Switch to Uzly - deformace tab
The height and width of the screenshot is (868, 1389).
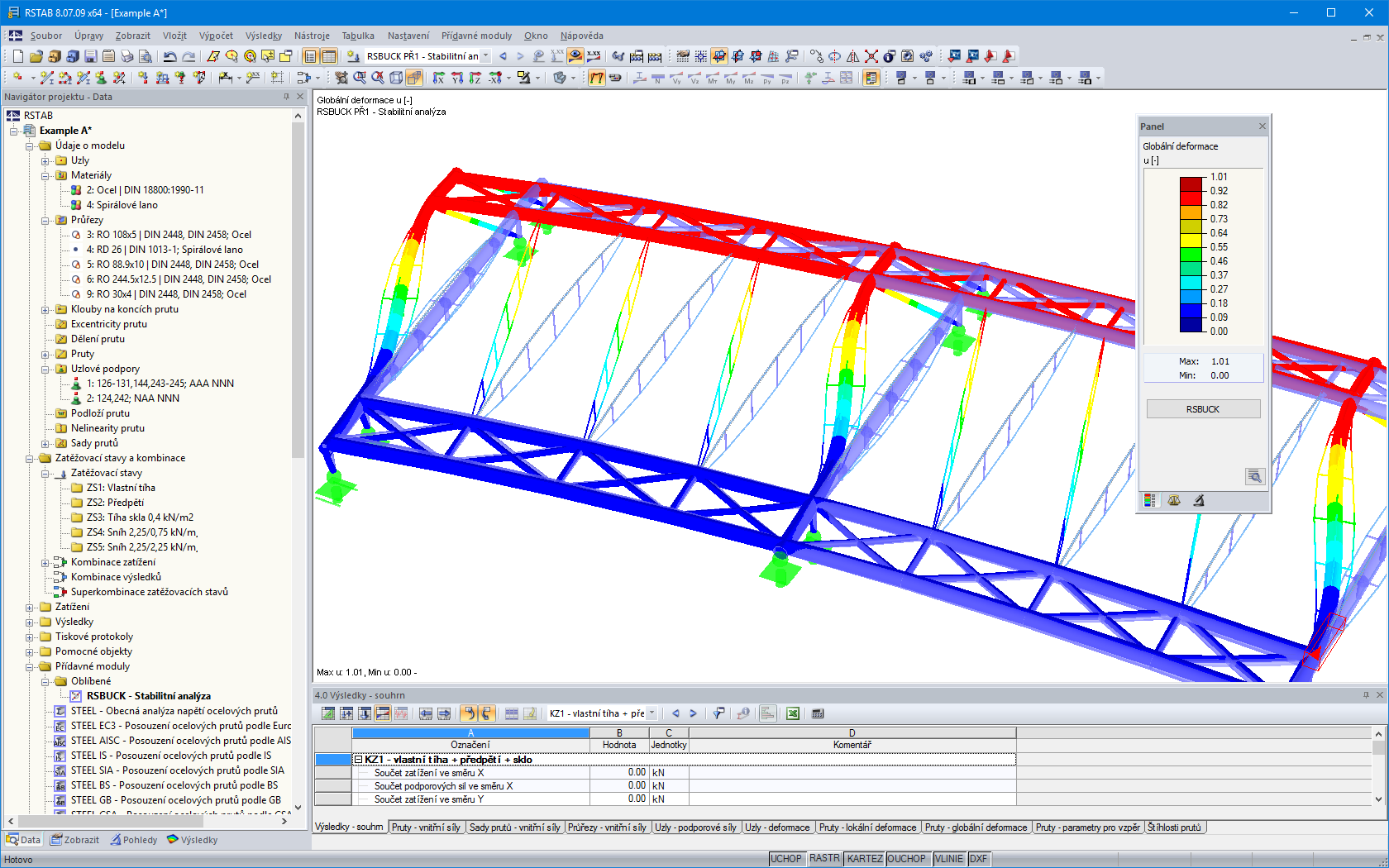[777, 827]
